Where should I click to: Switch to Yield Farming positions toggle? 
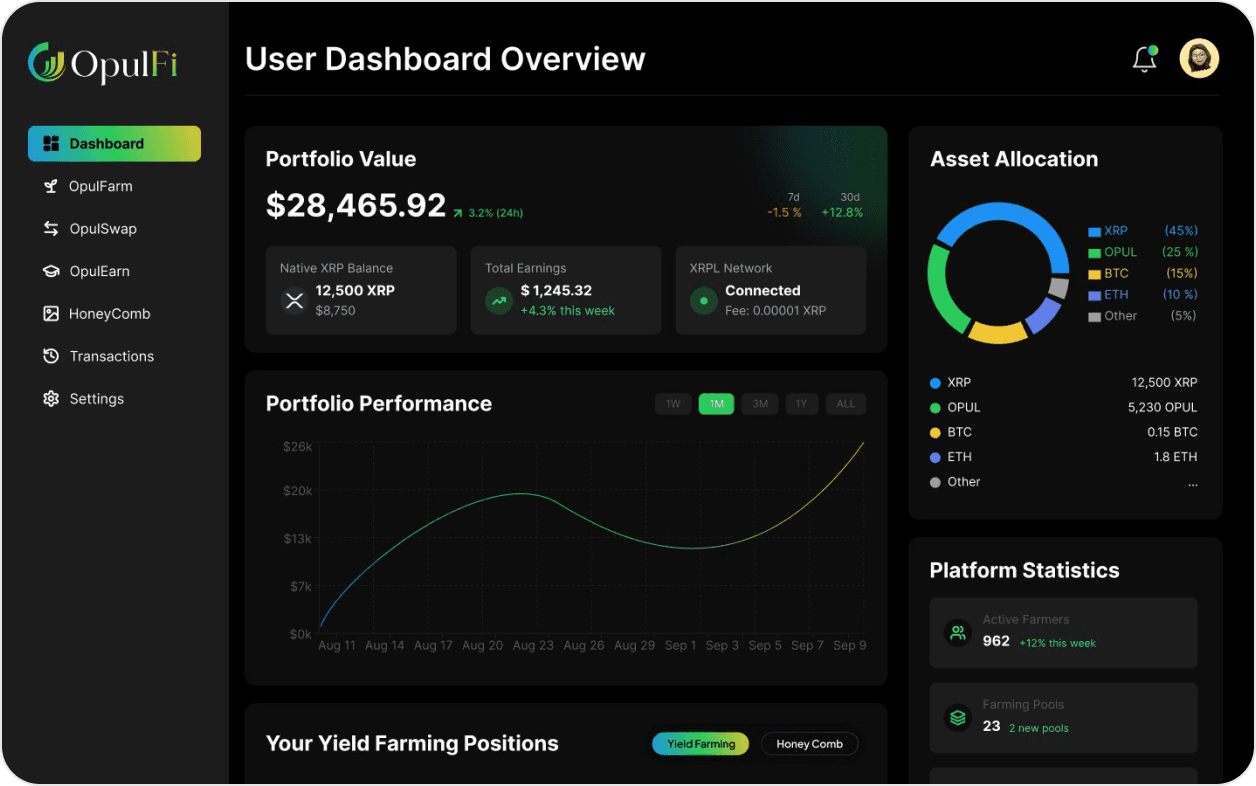pyautogui.click(x=700, y=744)
